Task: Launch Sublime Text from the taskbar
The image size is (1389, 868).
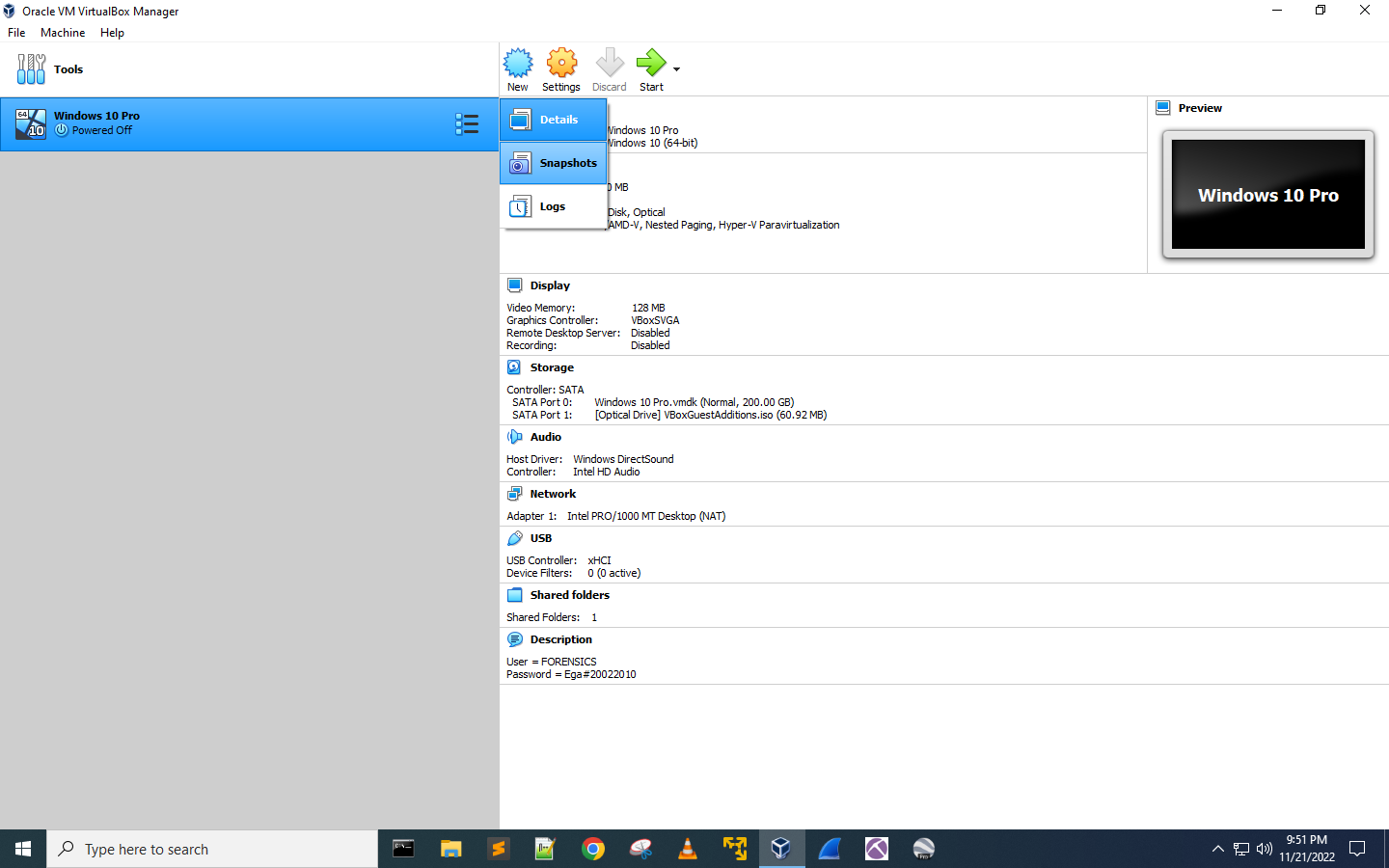Action: pyautogui.click(x=498, y=849)
